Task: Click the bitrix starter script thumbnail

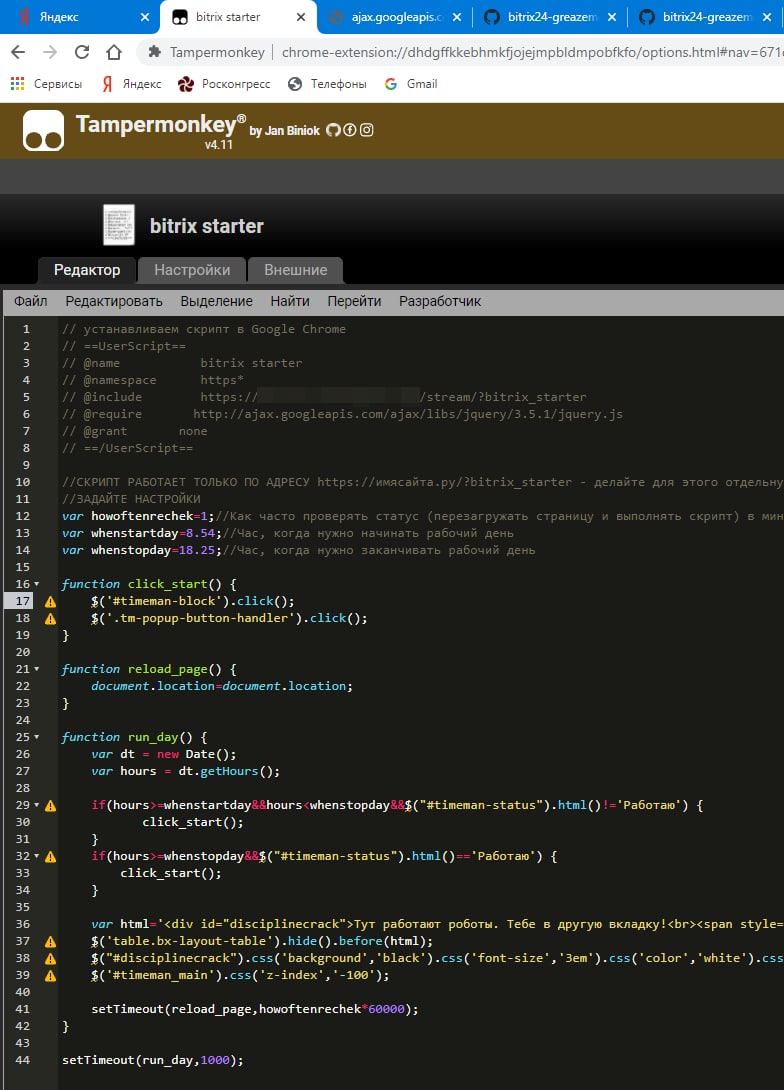Action: click(x=118, y=225)
